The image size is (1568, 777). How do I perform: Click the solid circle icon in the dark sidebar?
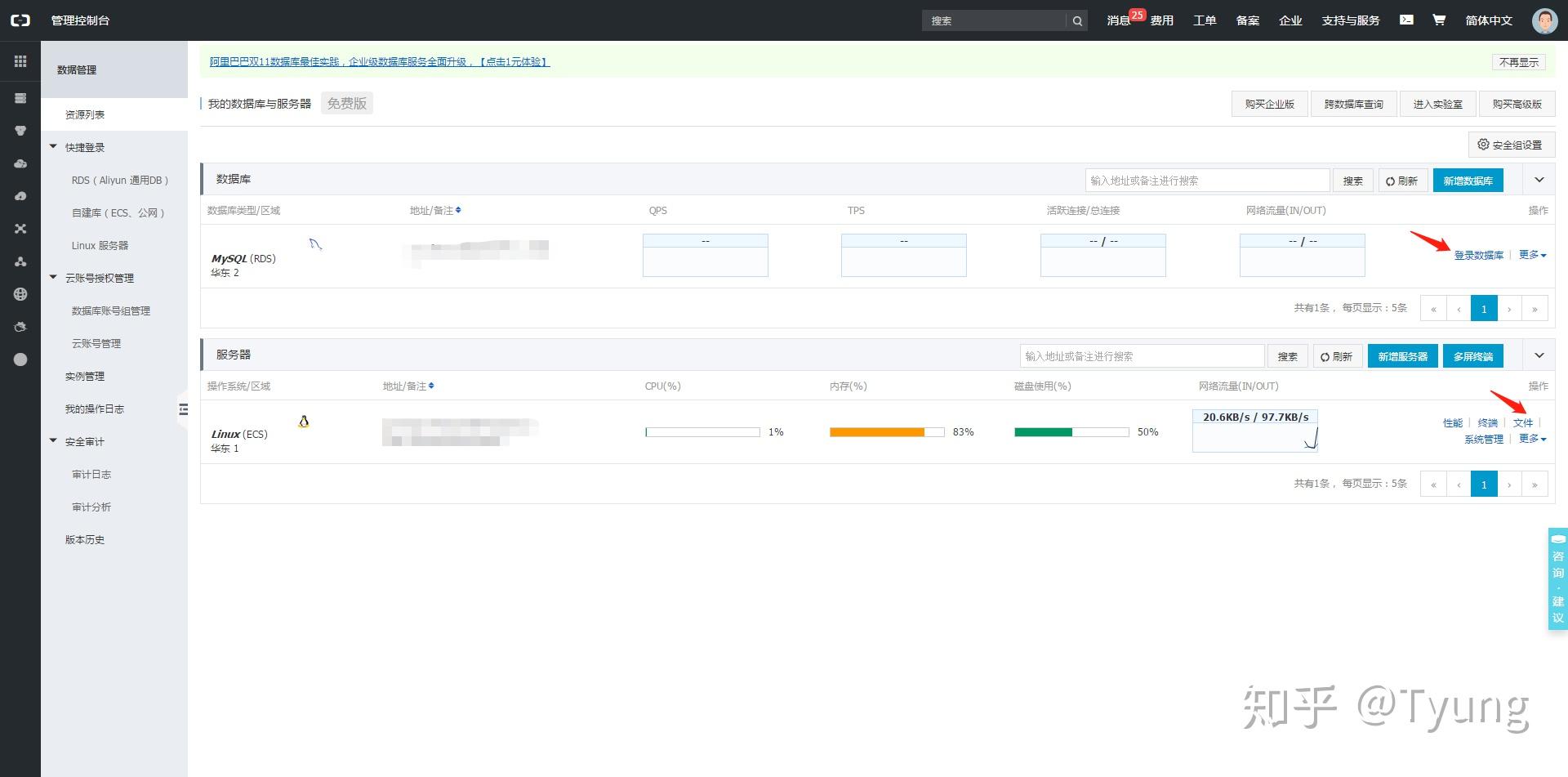pos(20,359)
